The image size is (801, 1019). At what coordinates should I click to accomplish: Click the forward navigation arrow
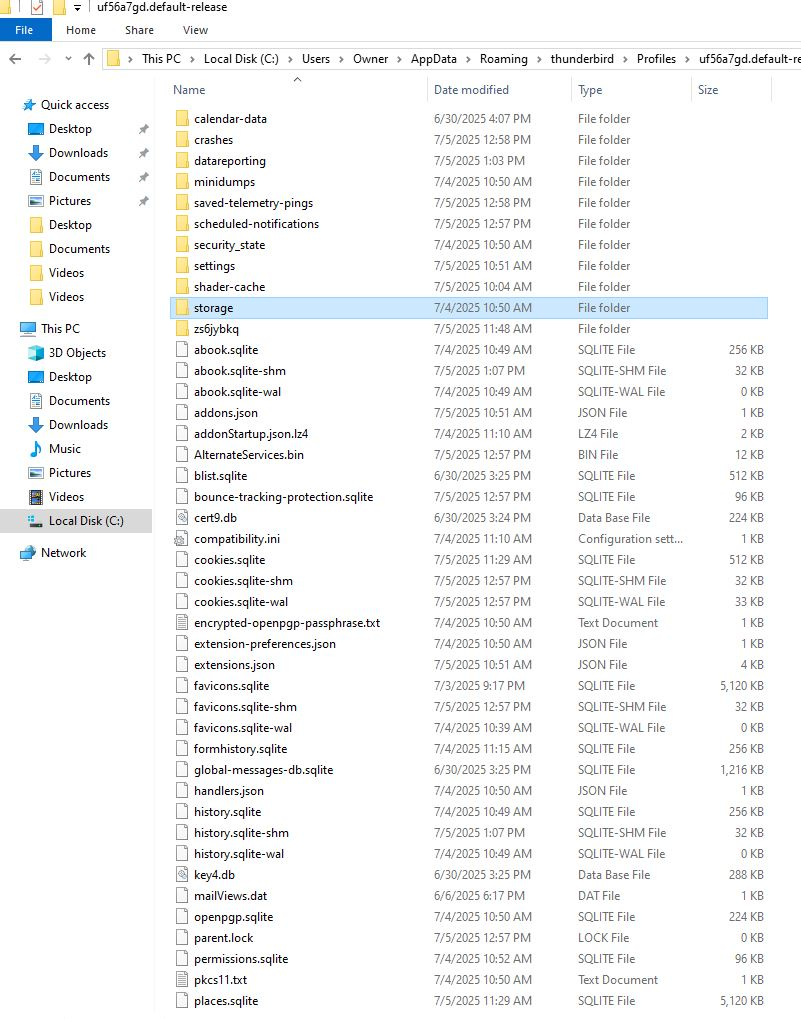[x=44, y=58]
